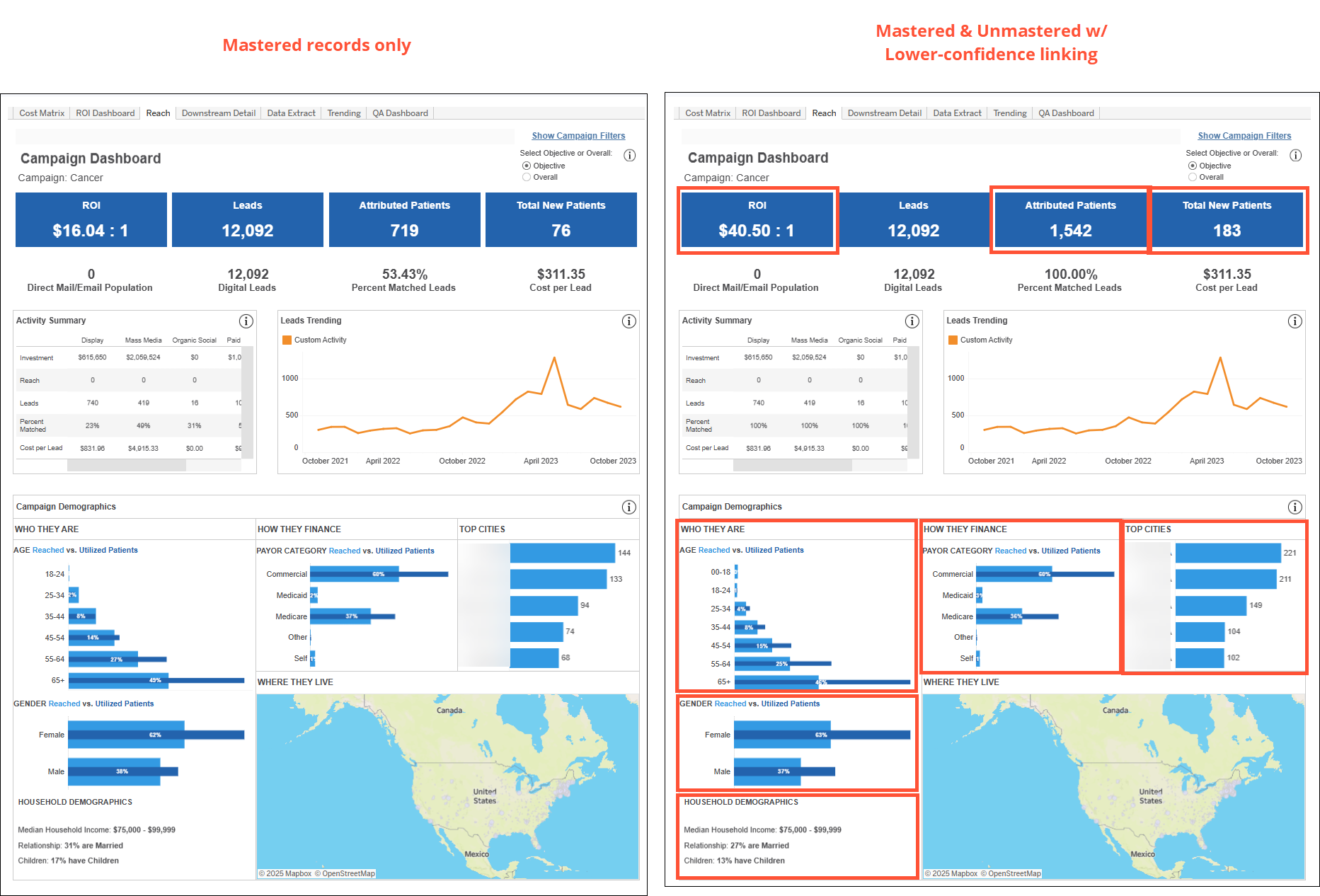Click Campaign Demographics info icon in Mastered-only dashboard
The height and width of the screenshot is (896, 1320).
coord(629,507)
